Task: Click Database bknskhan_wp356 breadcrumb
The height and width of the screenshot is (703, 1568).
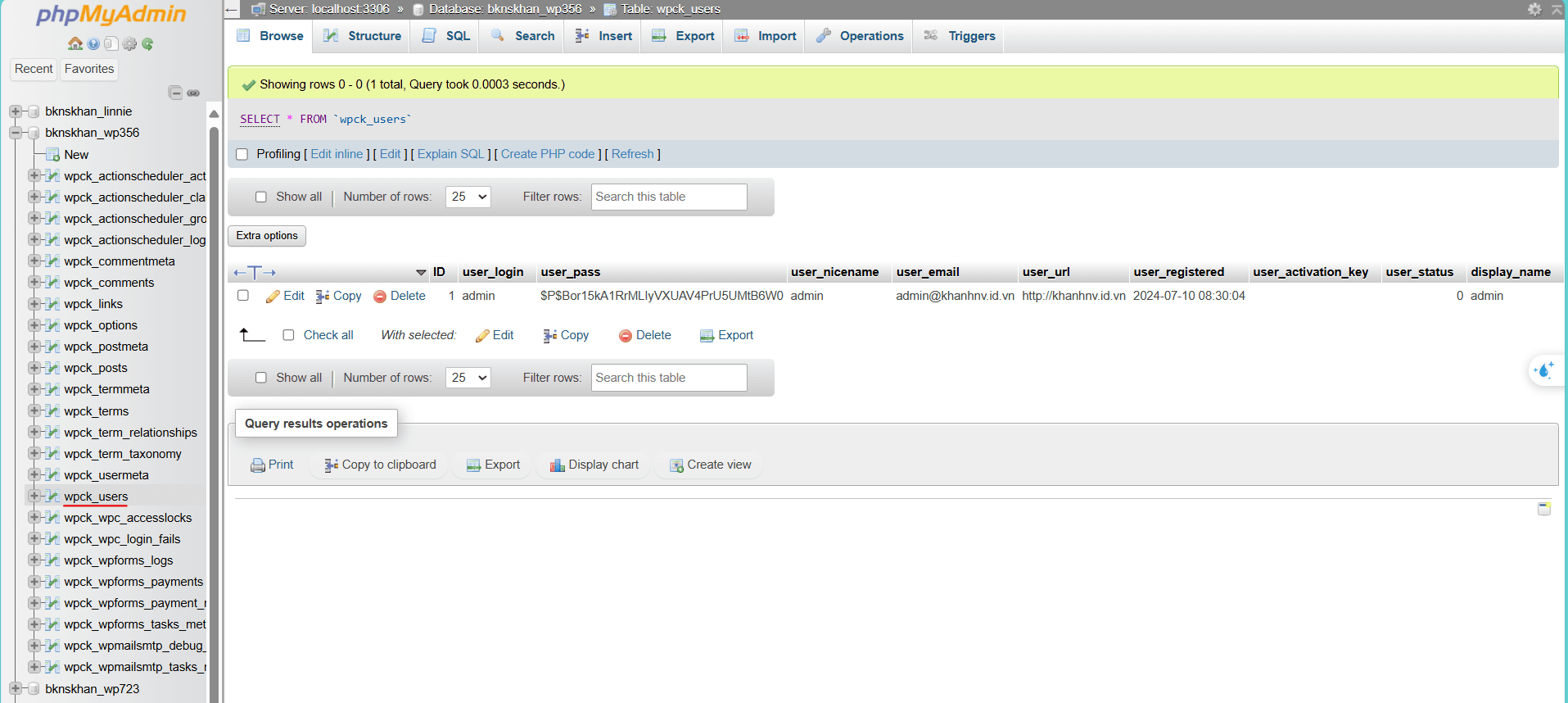Action: coord(504,9)
